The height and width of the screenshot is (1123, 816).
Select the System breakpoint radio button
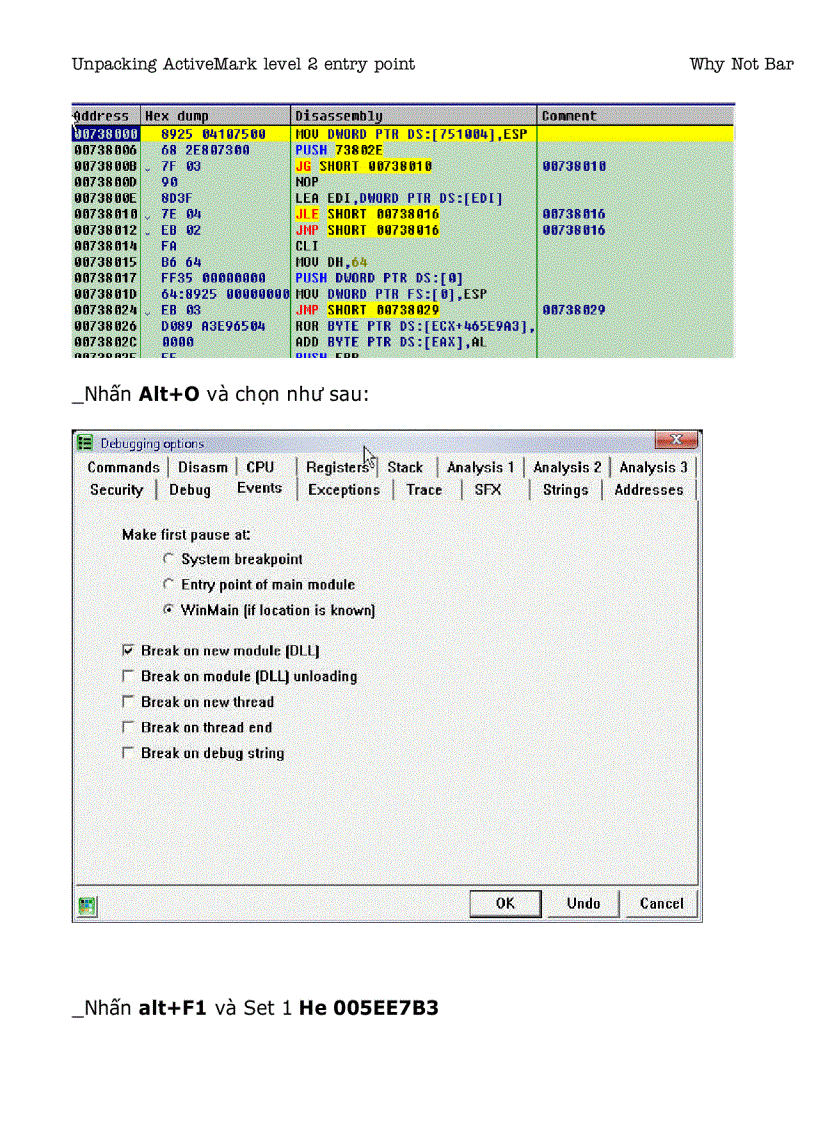(x=168, y=559)
